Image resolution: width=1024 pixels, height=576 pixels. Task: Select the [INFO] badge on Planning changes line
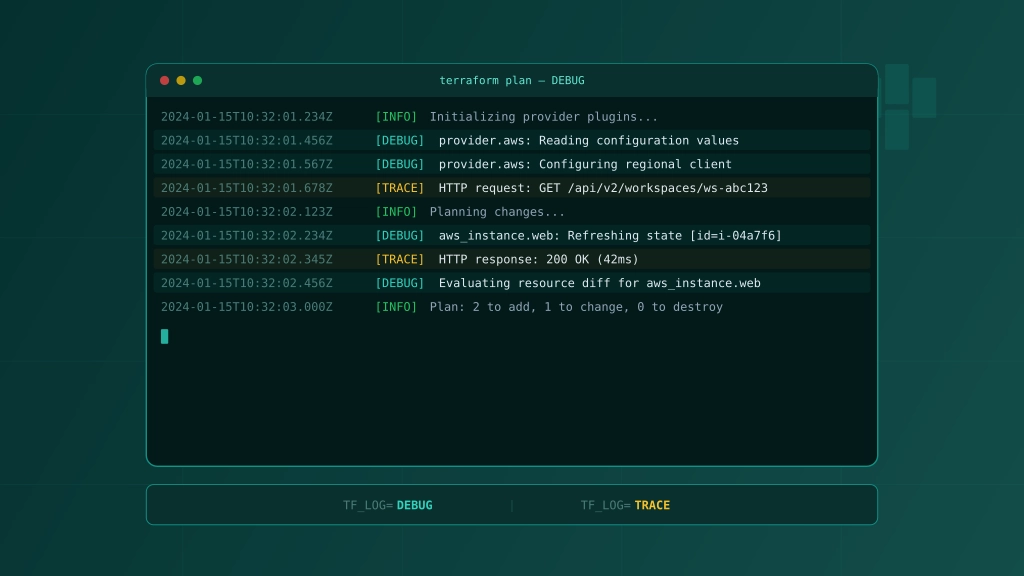point(396,211)
